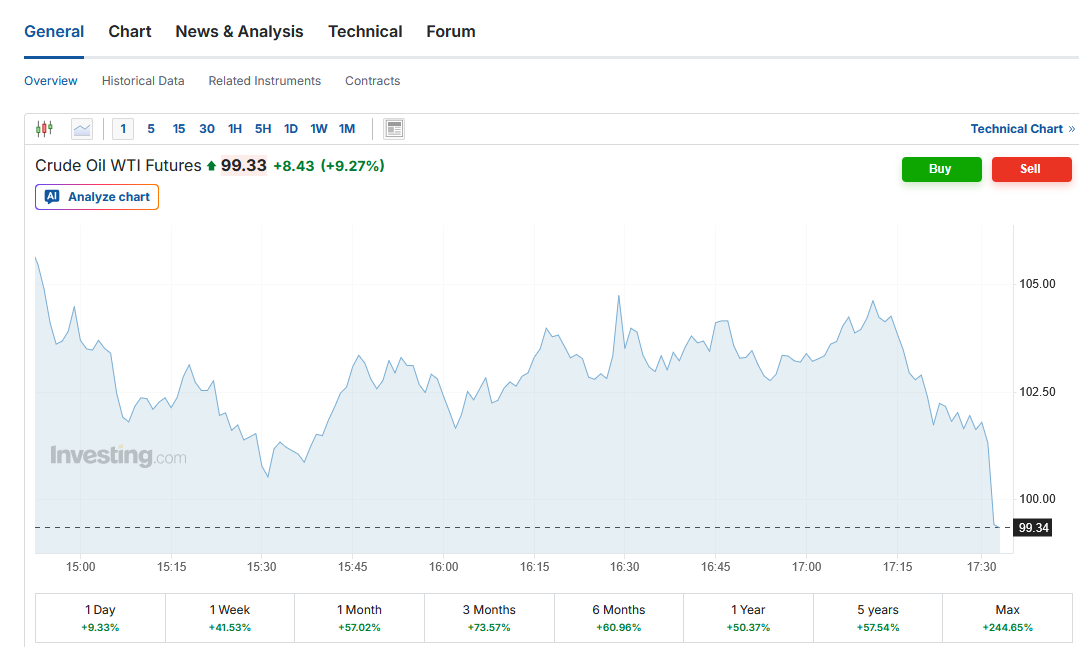
Task: Select the area chart icon
Action: (x=82, y=129)
